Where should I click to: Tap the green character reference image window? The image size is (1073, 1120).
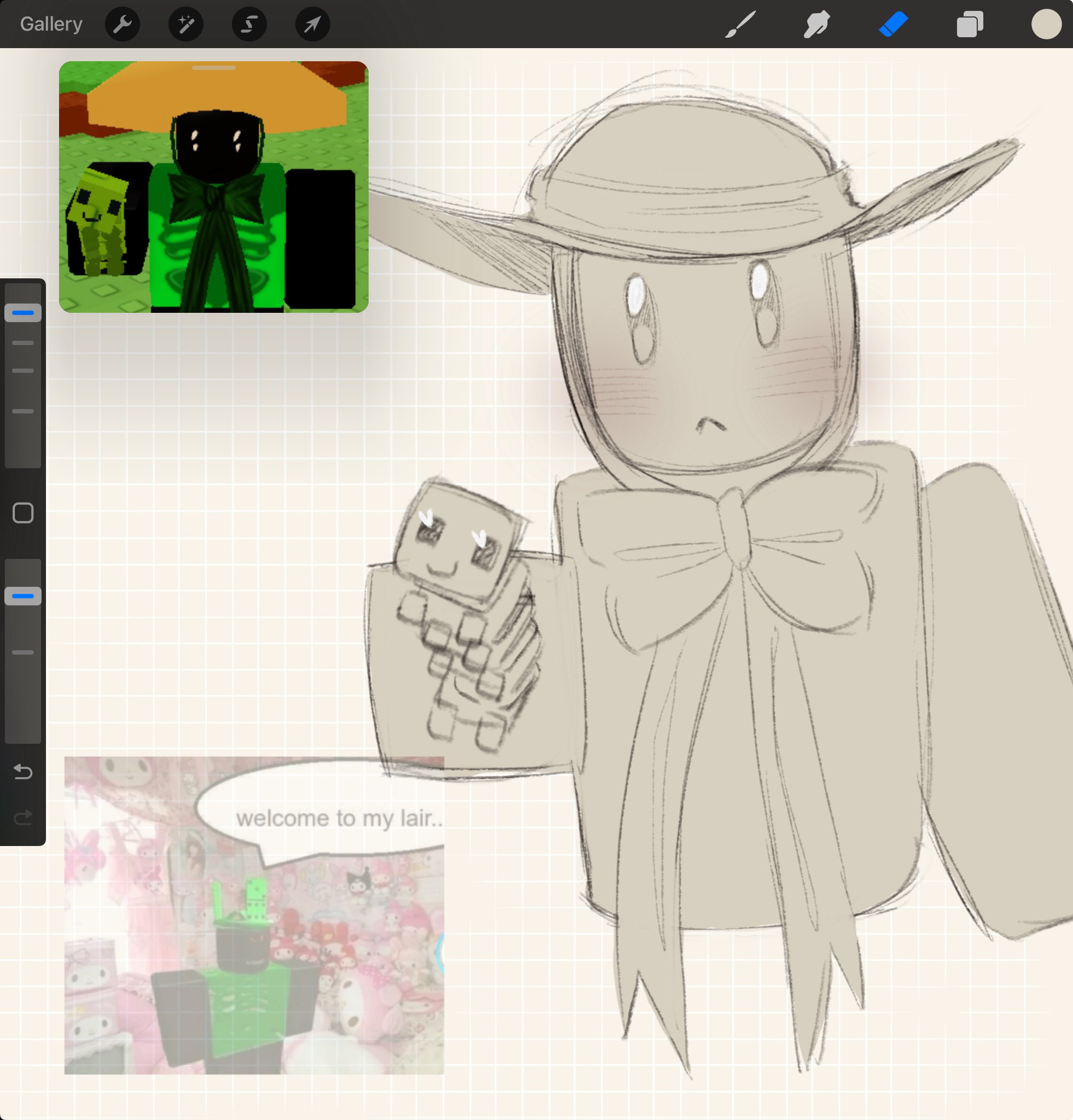click(x=214, y=187)
